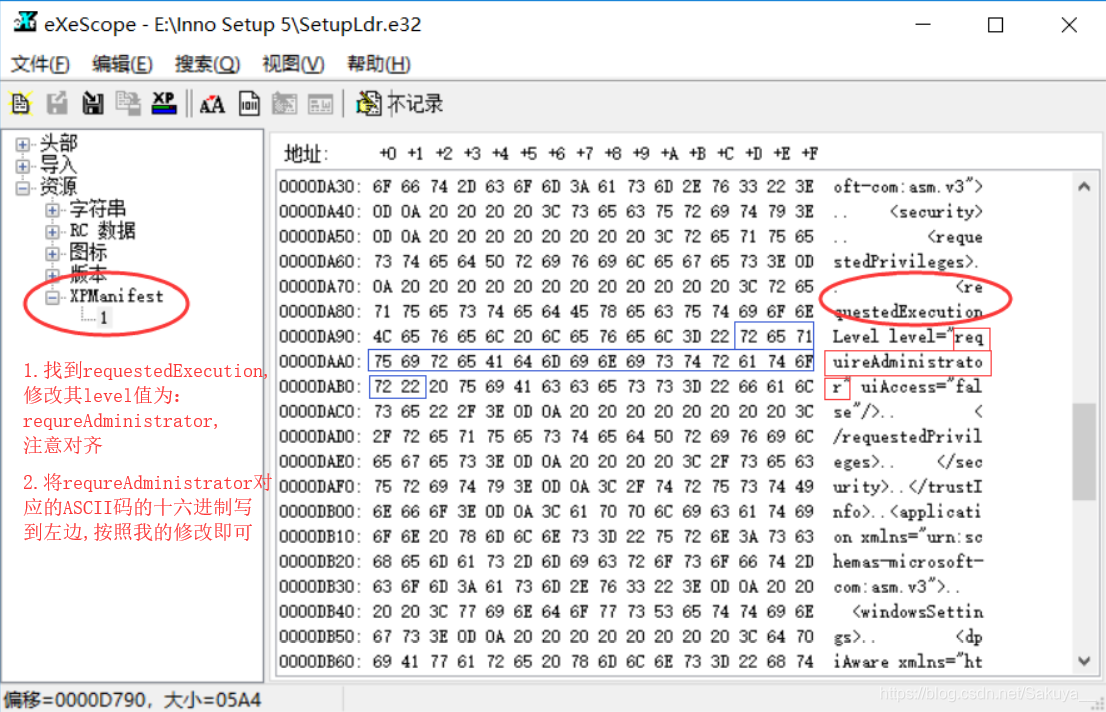Click the 不记录 logging icon
Image resolution: width=1106 pixels, height=712 pixels.
[x=368, y=104]
